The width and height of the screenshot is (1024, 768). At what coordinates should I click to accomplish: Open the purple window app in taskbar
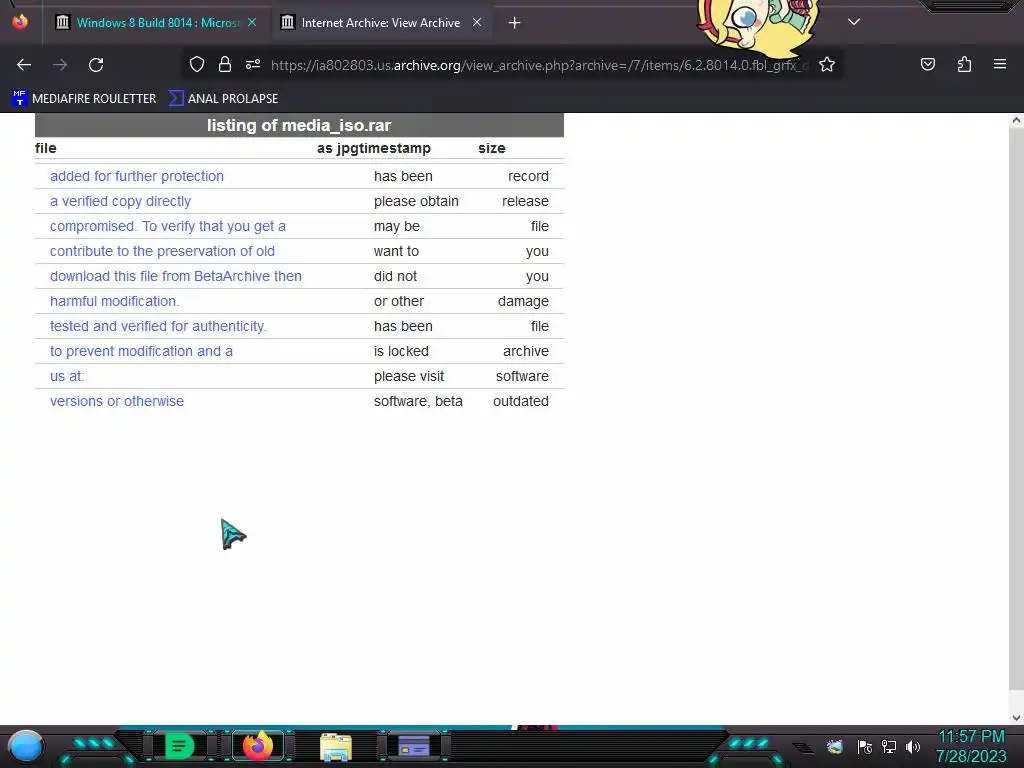tap(414, 746)
